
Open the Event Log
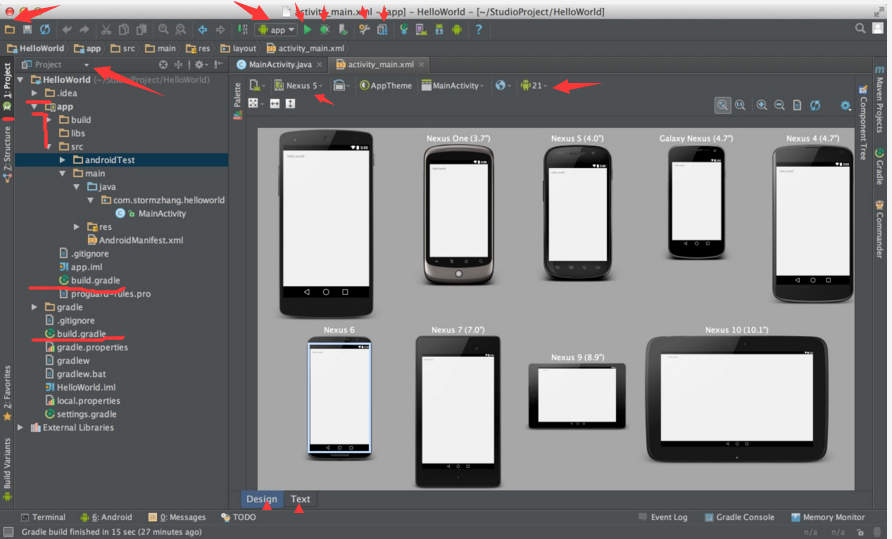(x=663, y=517)
